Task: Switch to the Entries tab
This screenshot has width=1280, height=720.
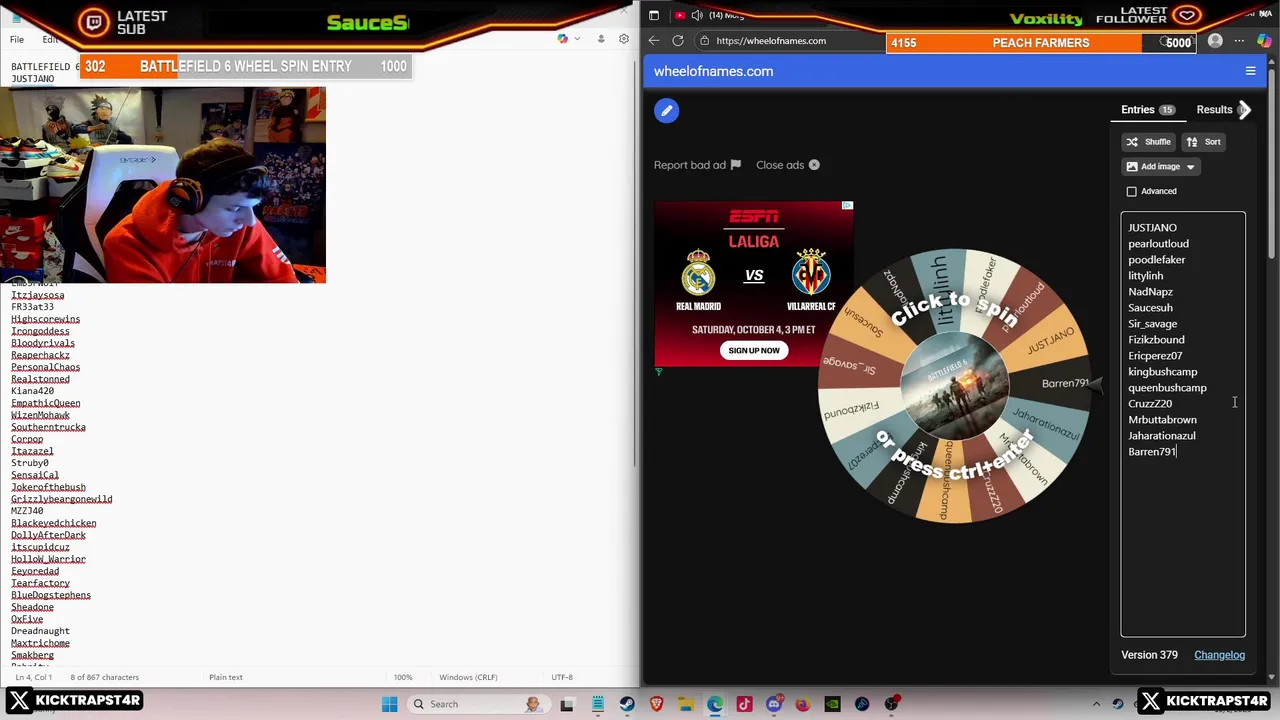Action: point(1148,110)
